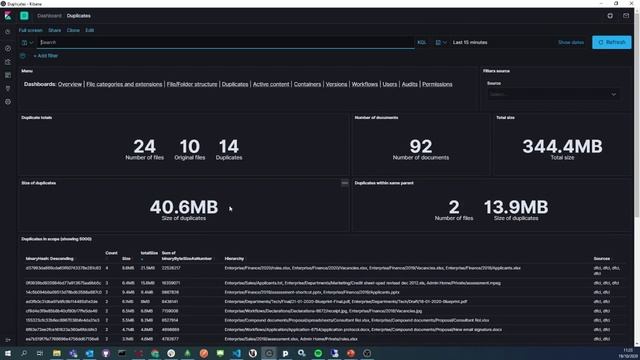Sort by Hierarchy column header

(x=234, y=259)
